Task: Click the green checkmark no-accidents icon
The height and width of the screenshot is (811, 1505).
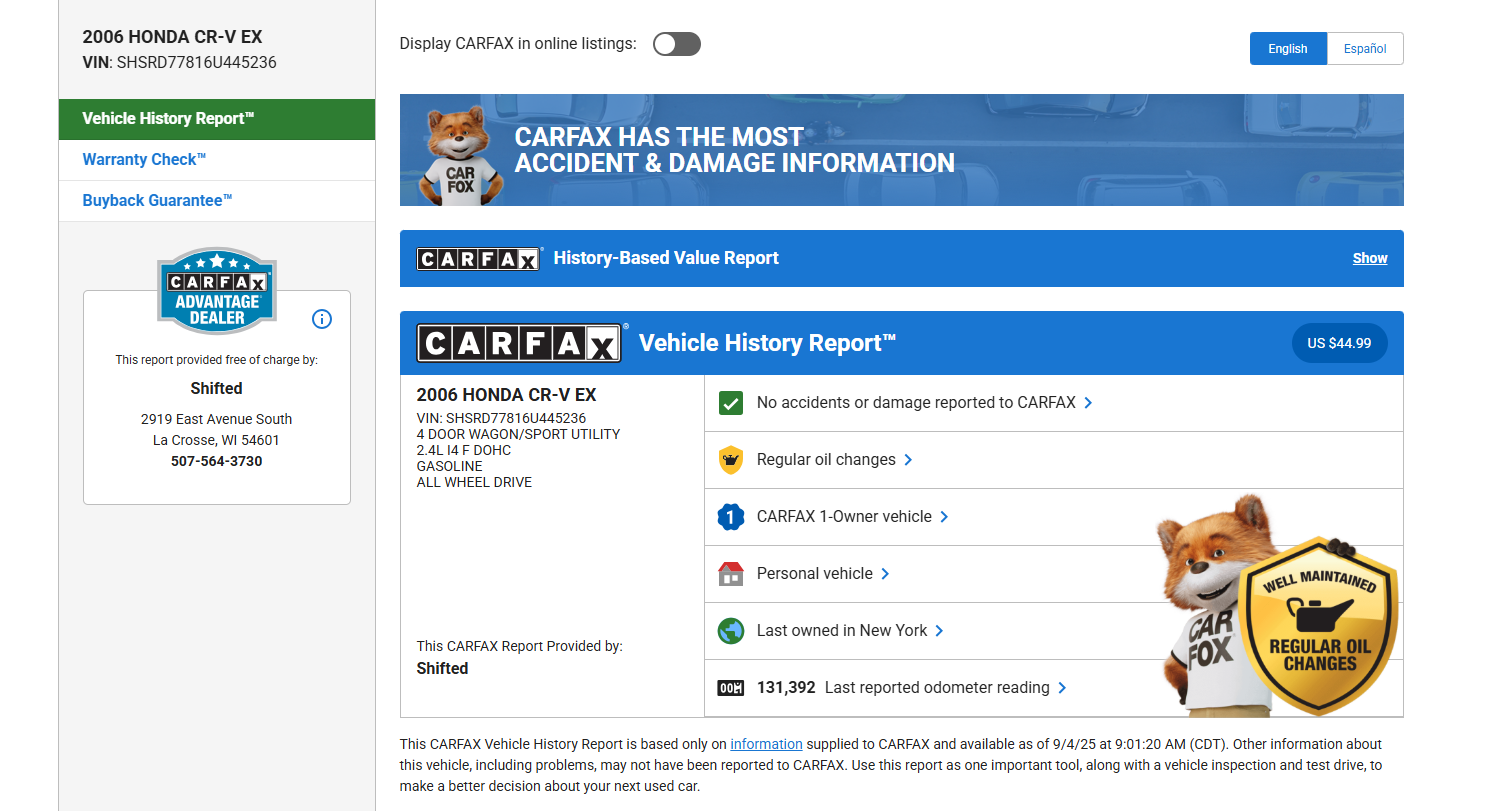Action: pos(731,403)
